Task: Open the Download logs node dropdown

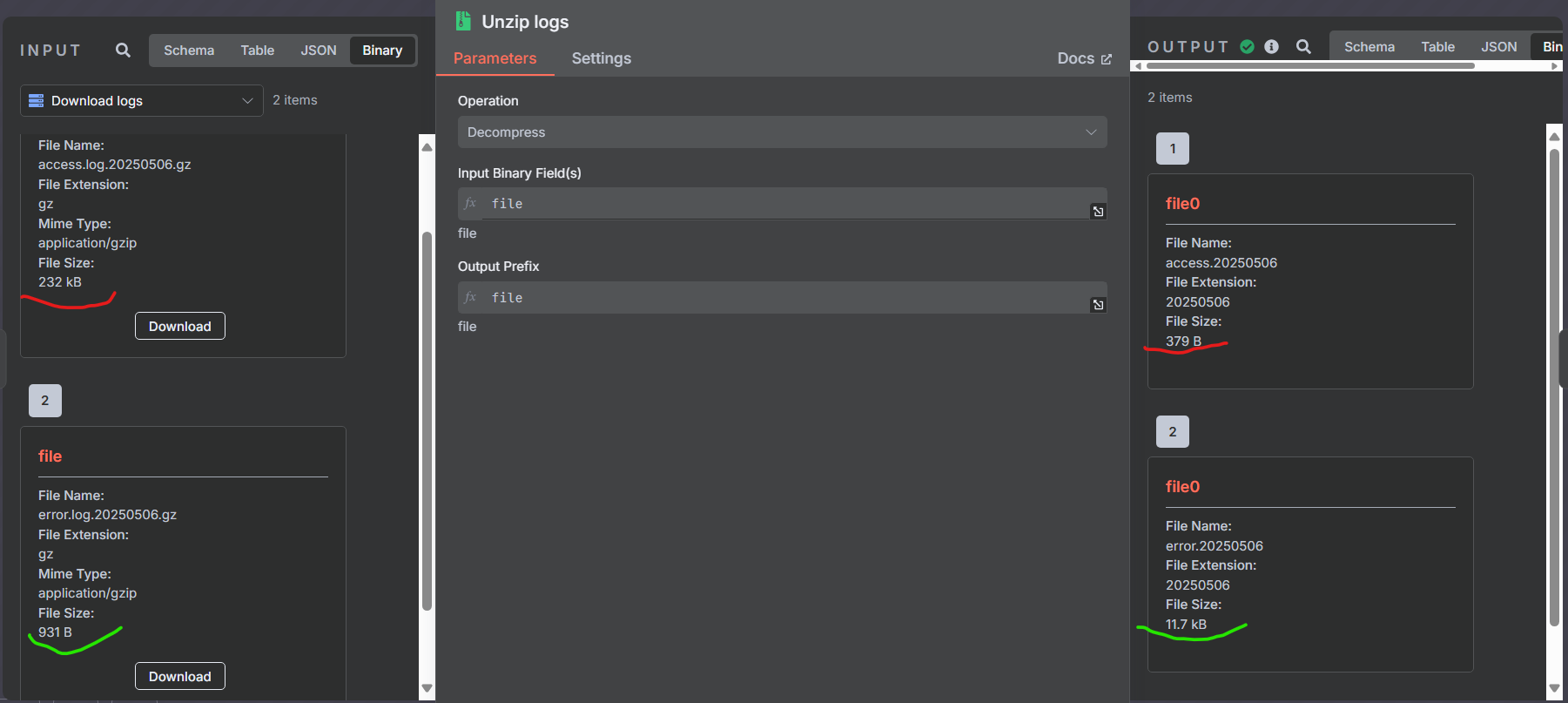Action: (x=141, y=101)
